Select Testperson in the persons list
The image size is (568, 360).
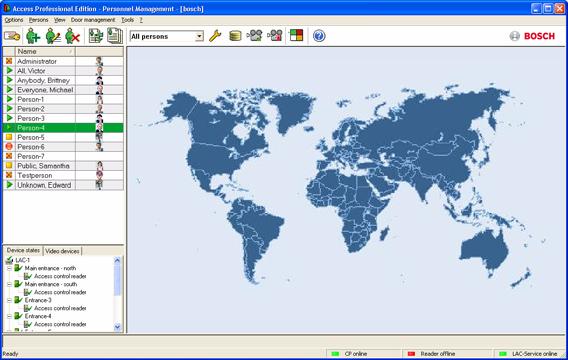(x=63, y=175)
